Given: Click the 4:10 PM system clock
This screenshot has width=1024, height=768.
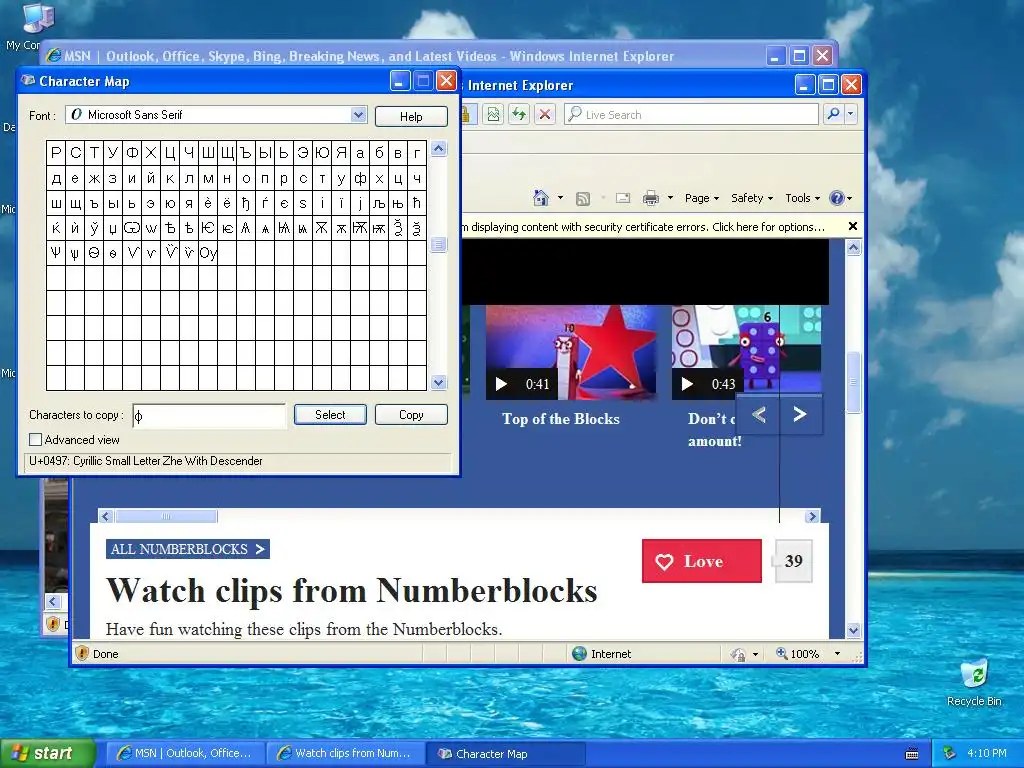Looking at the screenshot, I should 987,753.
